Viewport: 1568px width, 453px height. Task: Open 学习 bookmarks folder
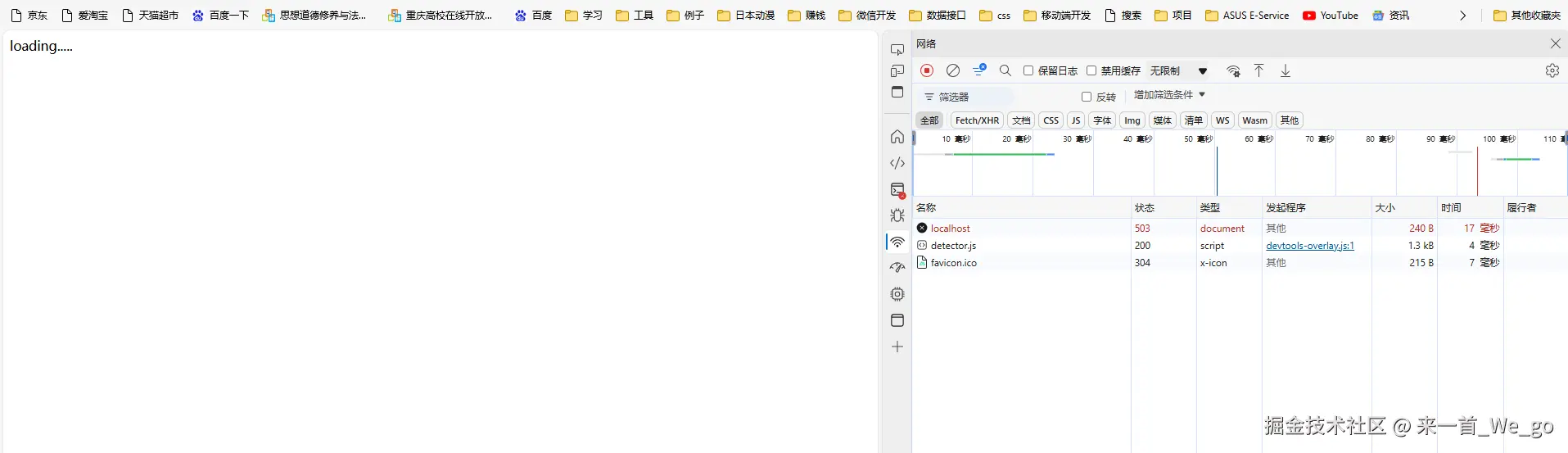(x=584, y=16)
